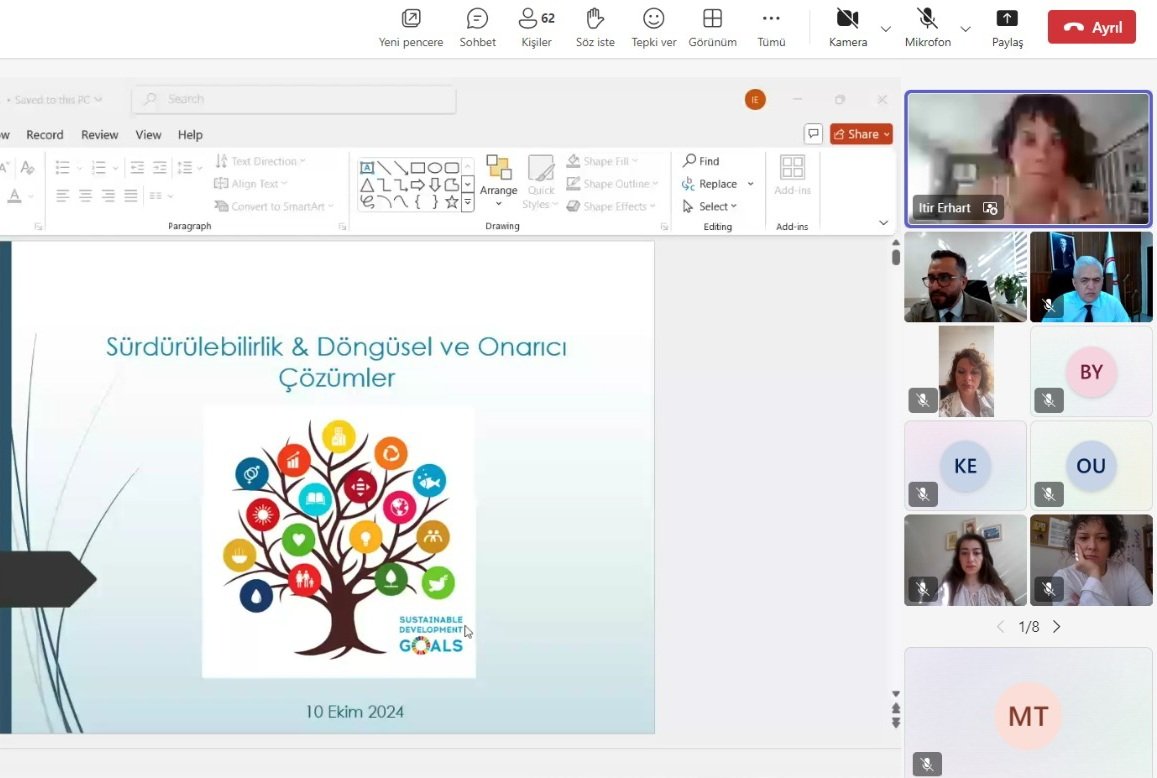This screenshot has width=1157, height=778.
Task: Open the Select dropdown
Action: [x=710, y=207]
